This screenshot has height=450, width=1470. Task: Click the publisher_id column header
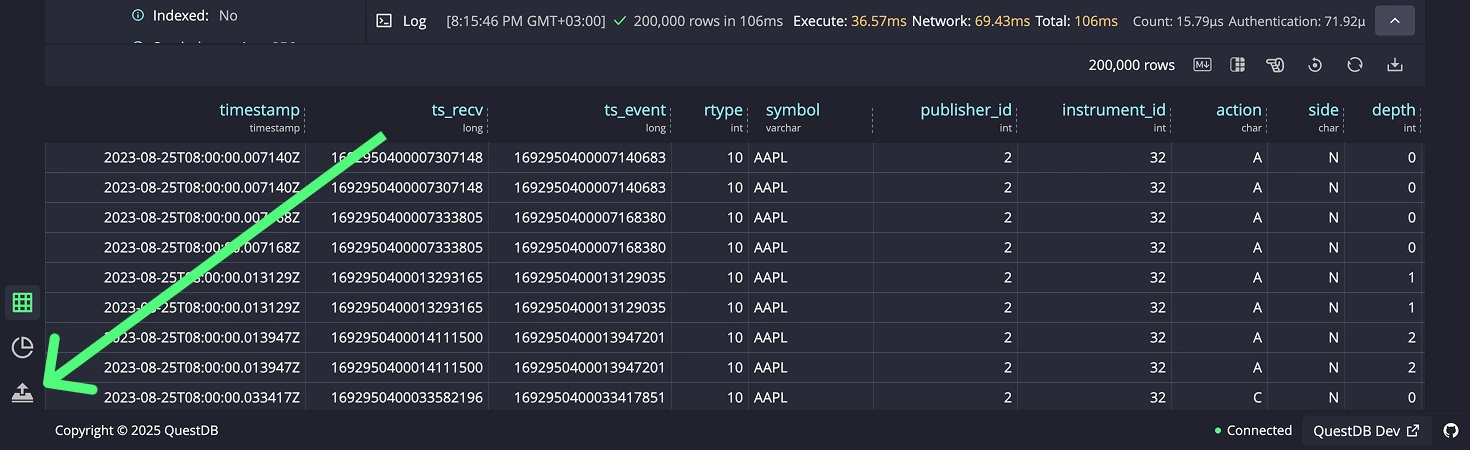click(965, 110)
